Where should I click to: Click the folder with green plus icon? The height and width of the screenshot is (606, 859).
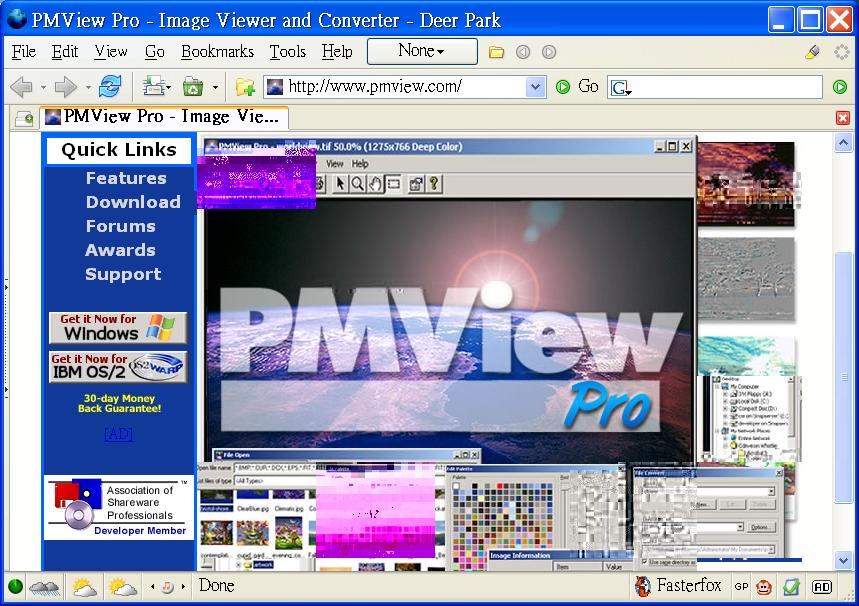tap(245, 87)
